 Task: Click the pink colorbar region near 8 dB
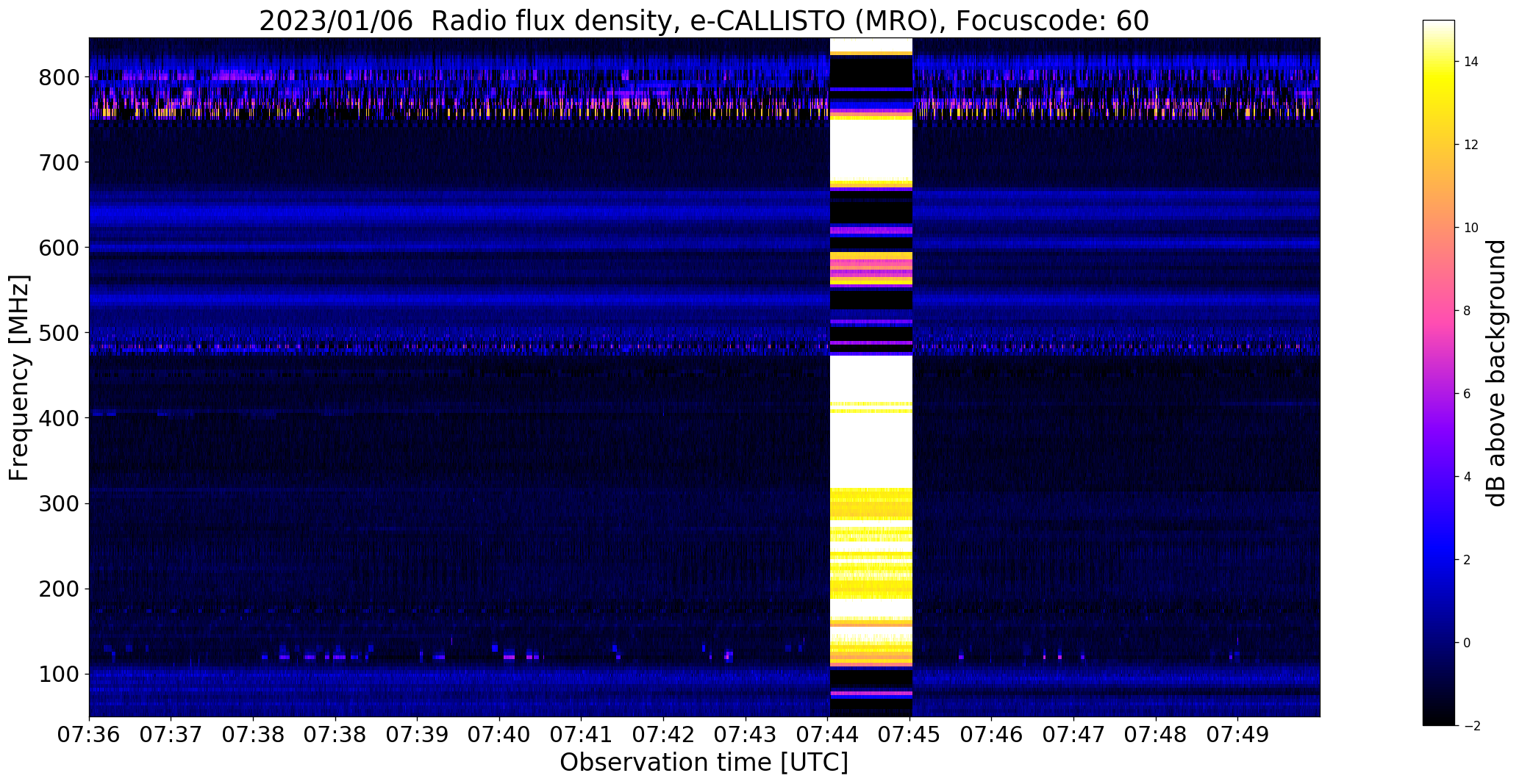[1439, 311]
